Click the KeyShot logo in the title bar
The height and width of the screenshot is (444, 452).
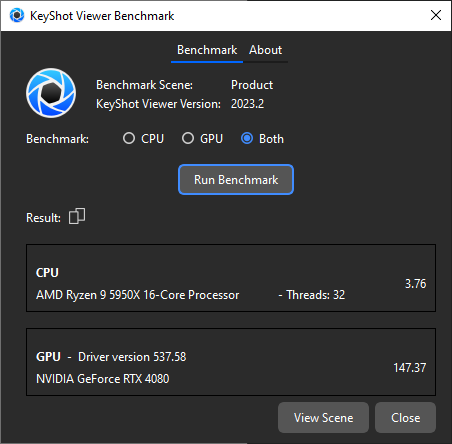pyautogui.click(x=17, y=15)
